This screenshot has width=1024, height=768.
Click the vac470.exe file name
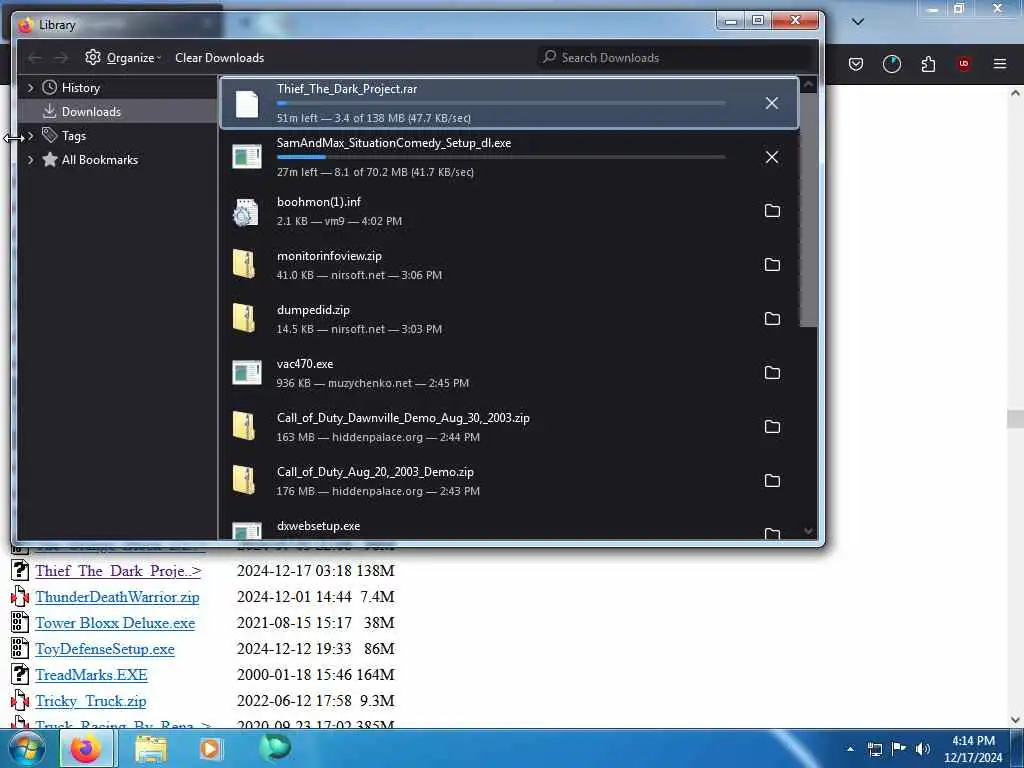tap(305, 364)
